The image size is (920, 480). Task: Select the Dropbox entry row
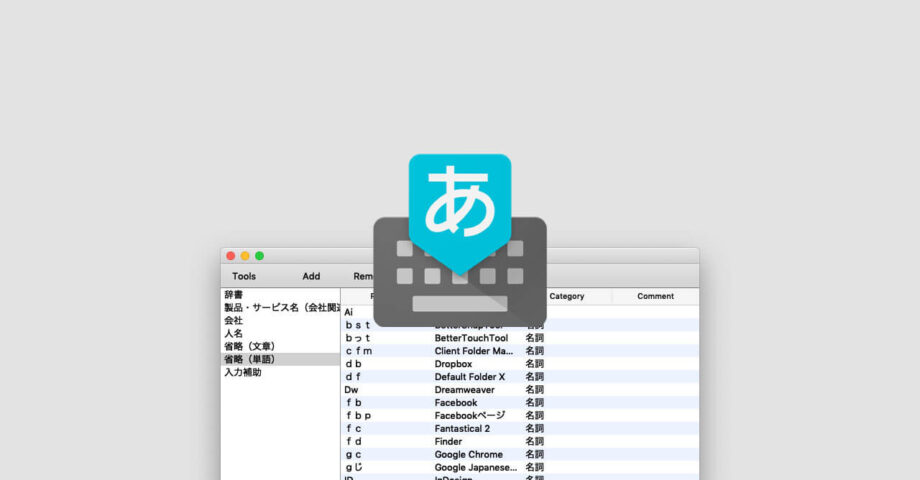pos(453,364)
